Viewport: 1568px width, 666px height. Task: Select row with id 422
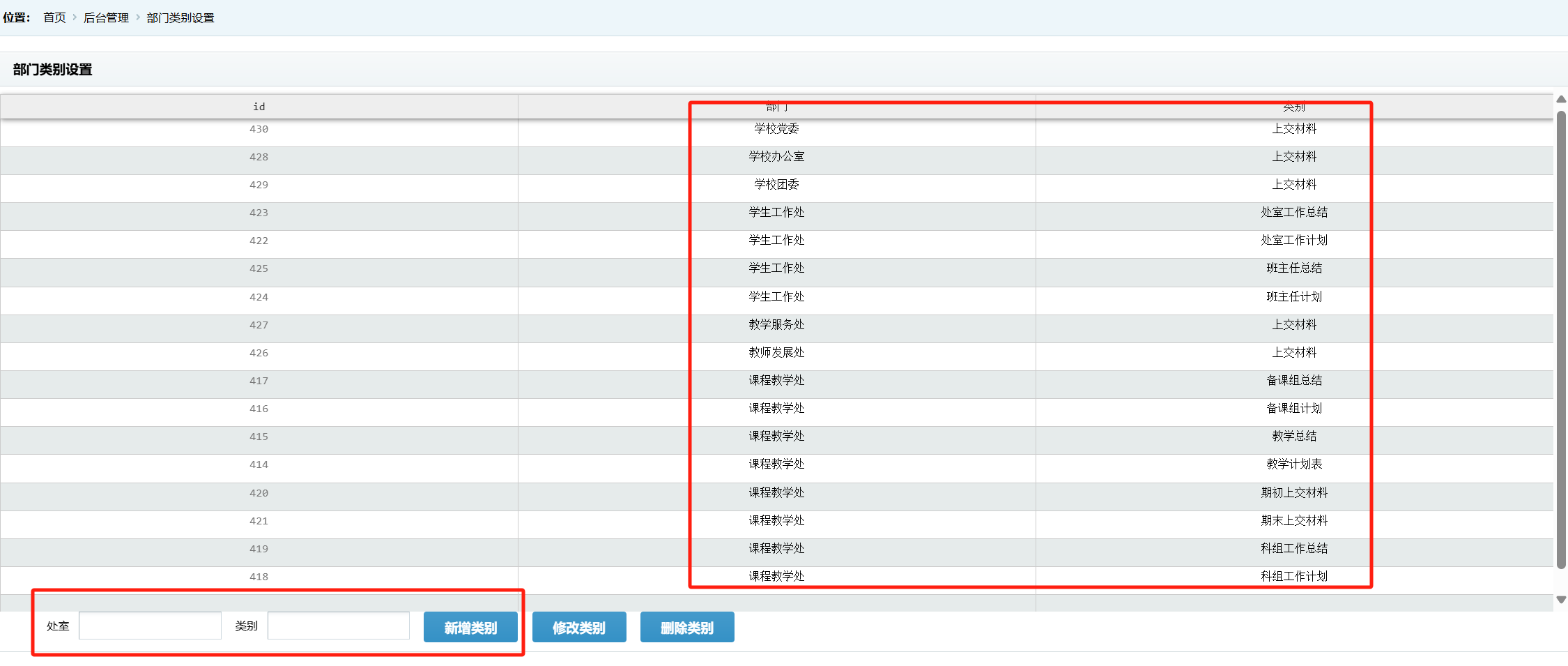pyautogui.click(x=776, y=244)
